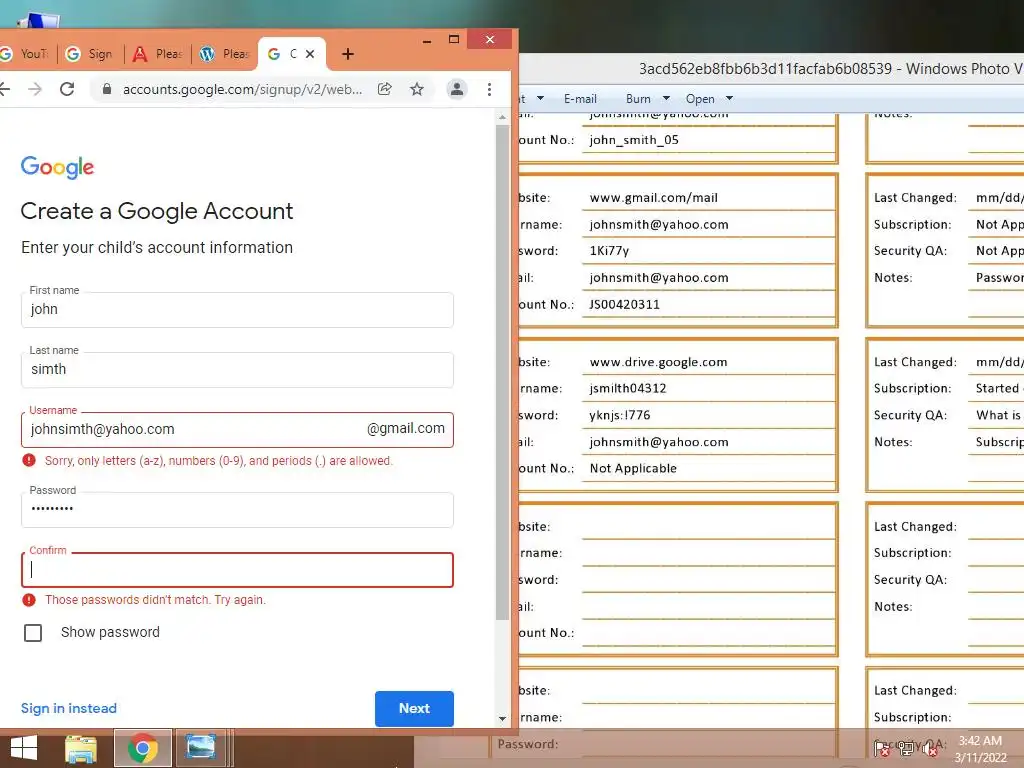Open Burn menu in Photo Viewer
The image size is (1024, 768).
point(638,99)
